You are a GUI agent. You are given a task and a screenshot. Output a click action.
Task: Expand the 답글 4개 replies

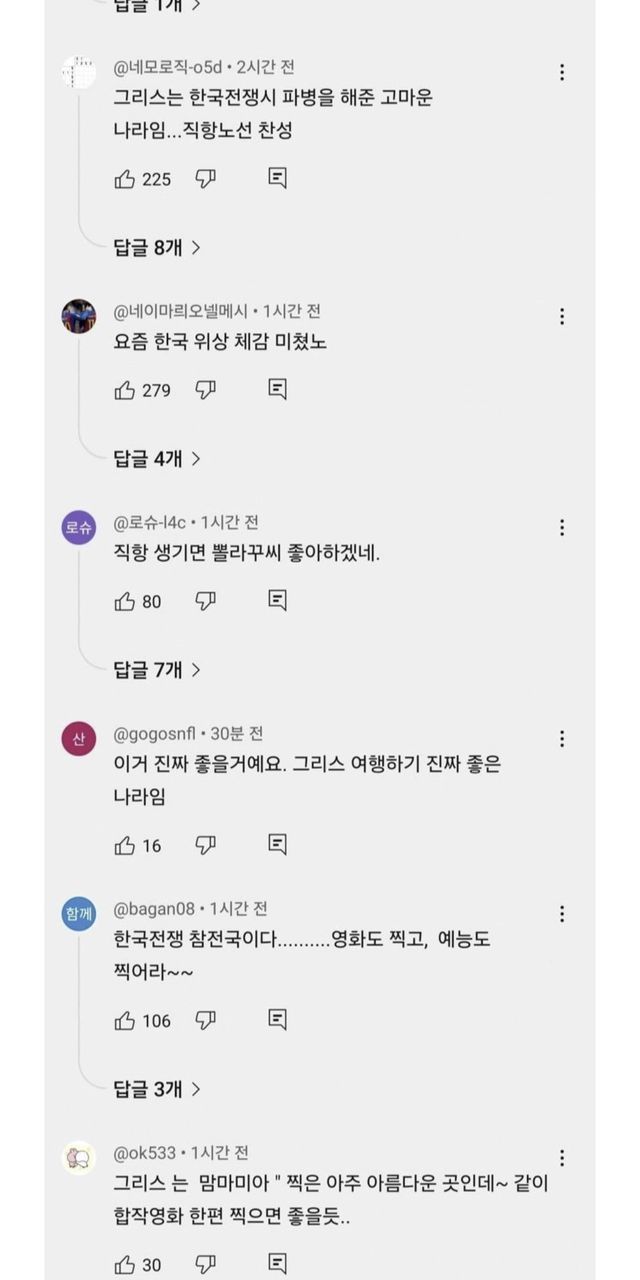click(x=157, y=458)
